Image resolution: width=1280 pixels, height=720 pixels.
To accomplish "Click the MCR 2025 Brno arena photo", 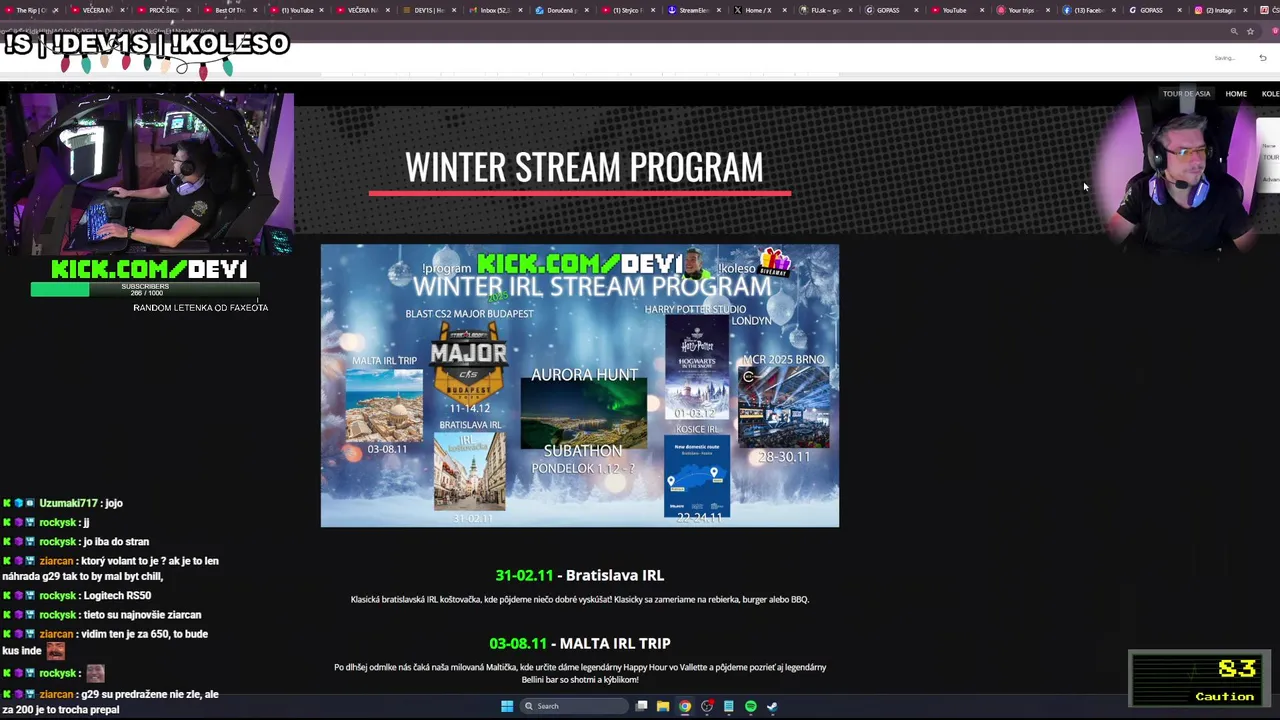I will pyautogui.click(x=783, y=407).
